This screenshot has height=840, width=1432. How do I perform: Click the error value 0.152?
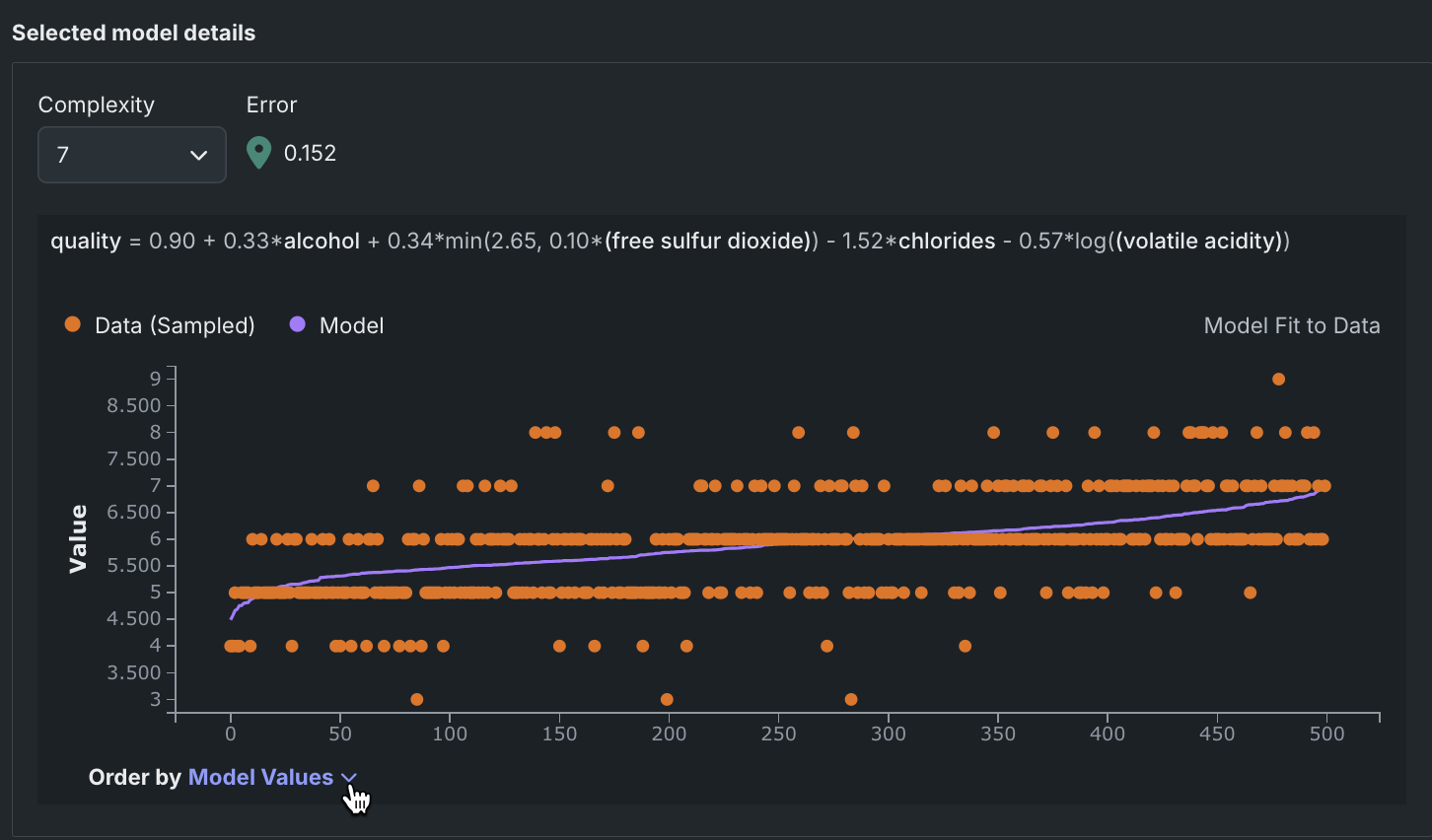310,153
